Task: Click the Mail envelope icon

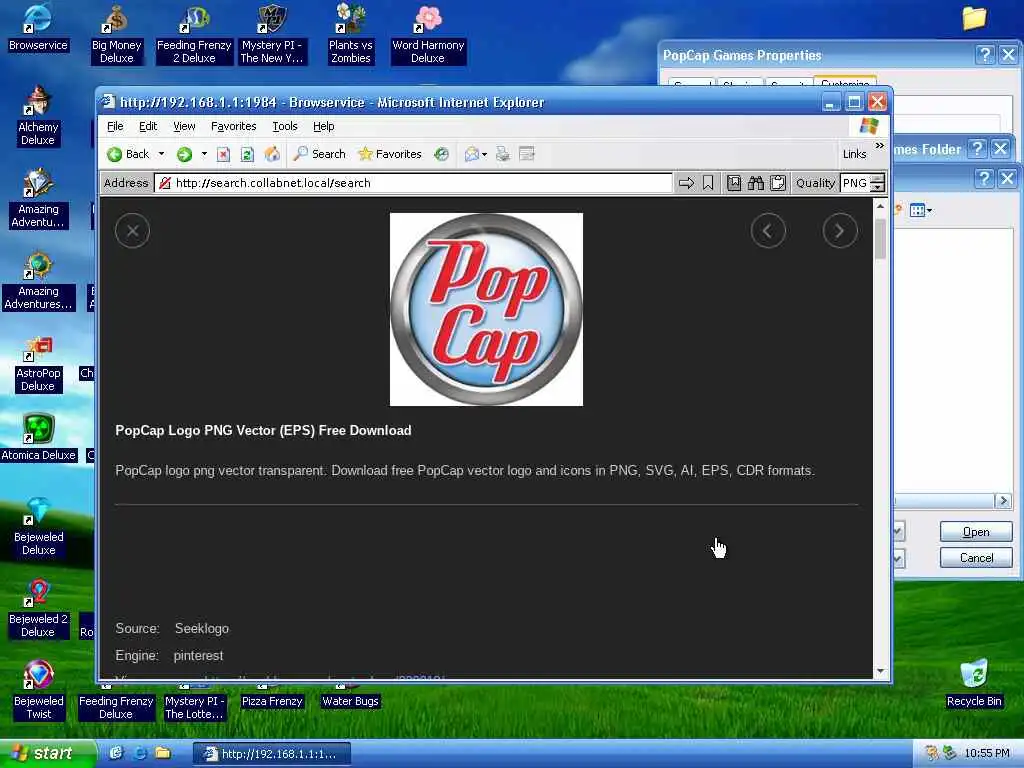Action: [472, 154]
